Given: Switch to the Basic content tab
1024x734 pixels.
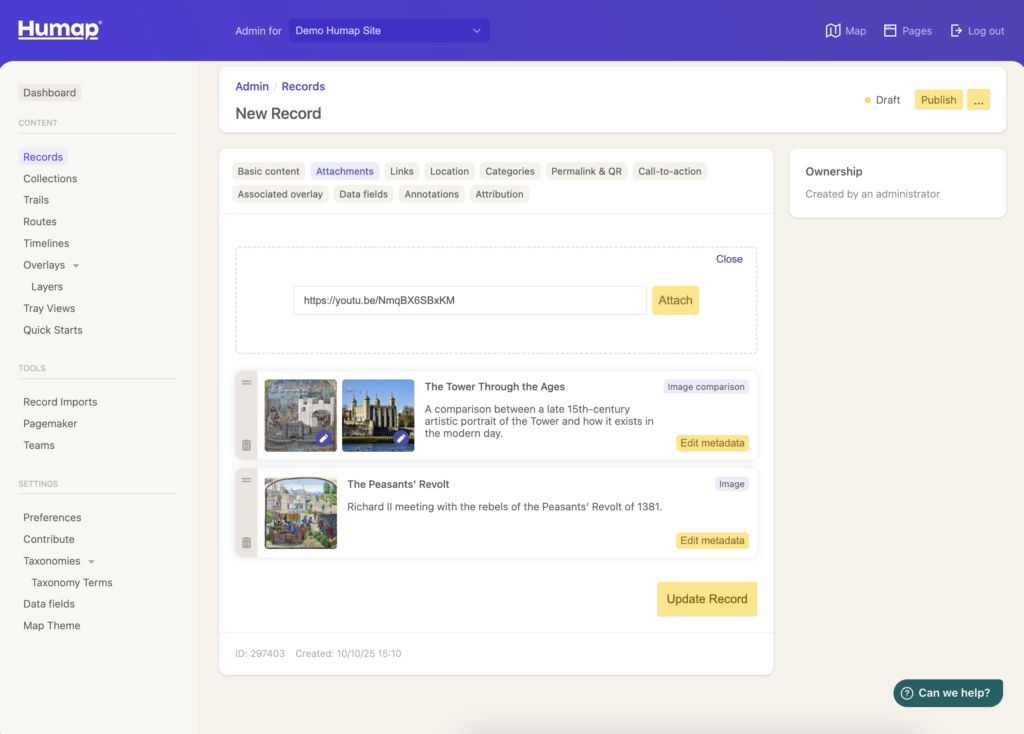Looking at the screenshot, I should [x=268, y=171].
